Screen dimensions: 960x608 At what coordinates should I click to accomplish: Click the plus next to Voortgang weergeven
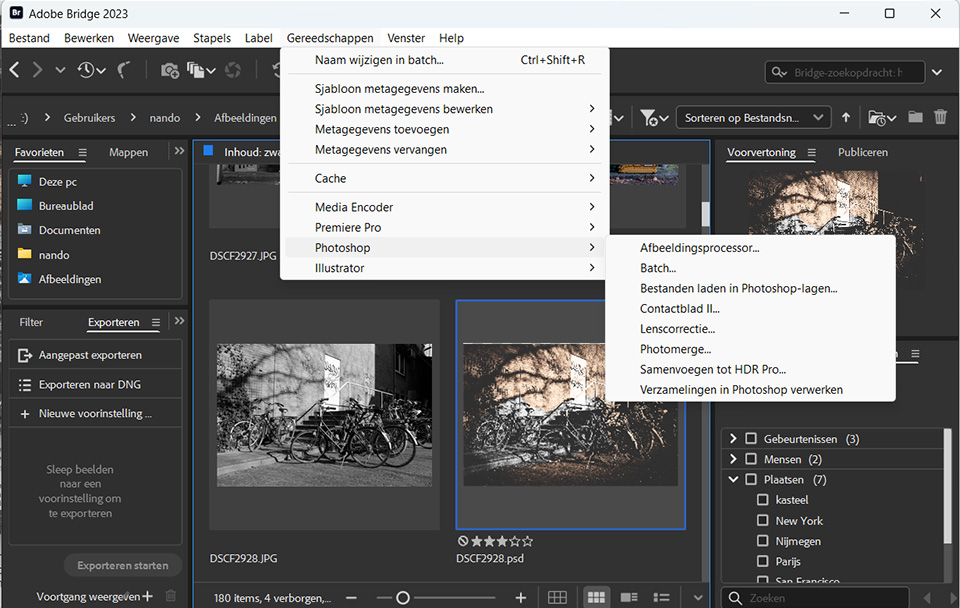[x=148, y=596]
